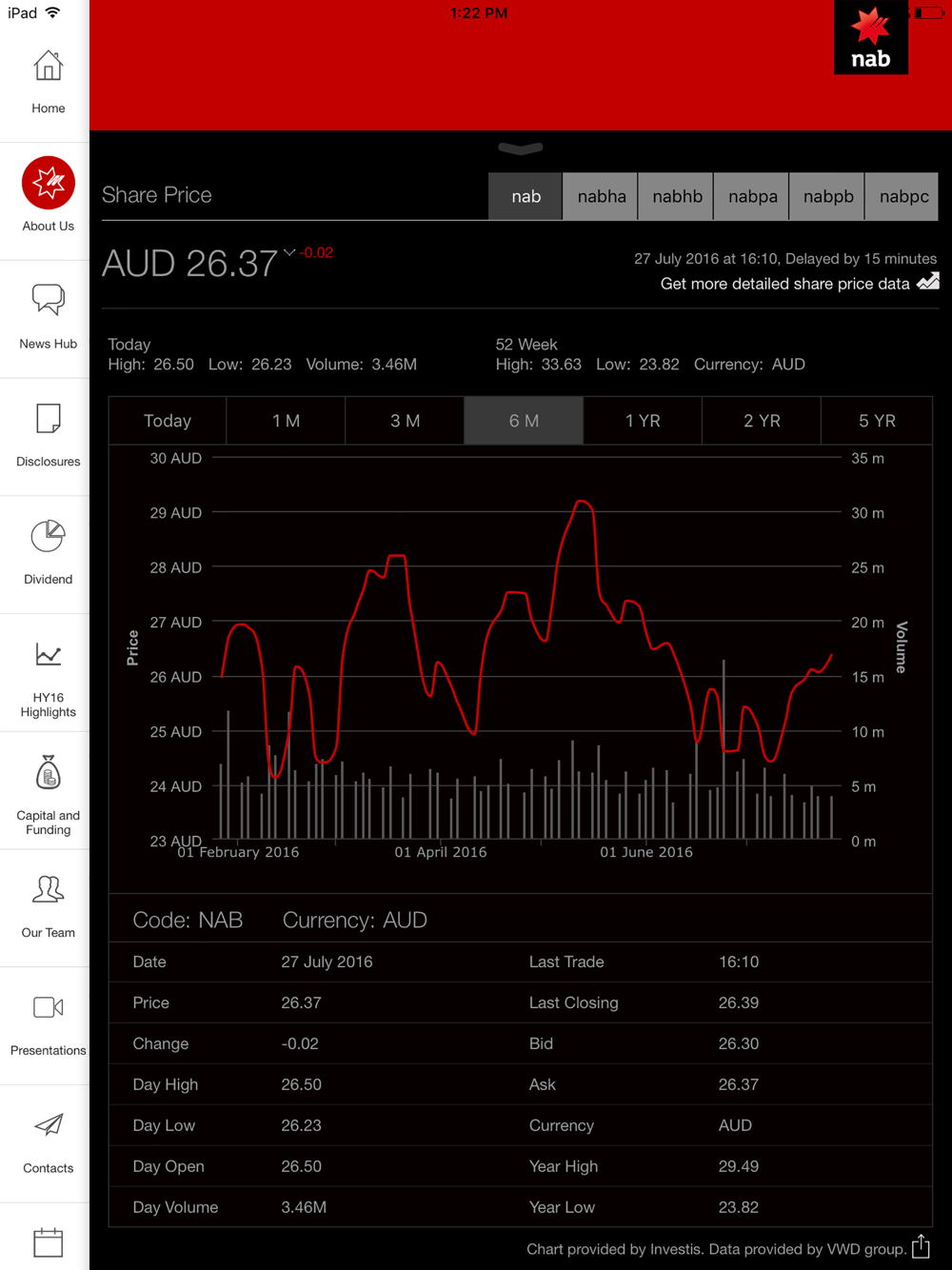952x1270 pixels.
Task: Tap the 'Capital and Funding' sidebar label
Action: (x=49, y=823)
